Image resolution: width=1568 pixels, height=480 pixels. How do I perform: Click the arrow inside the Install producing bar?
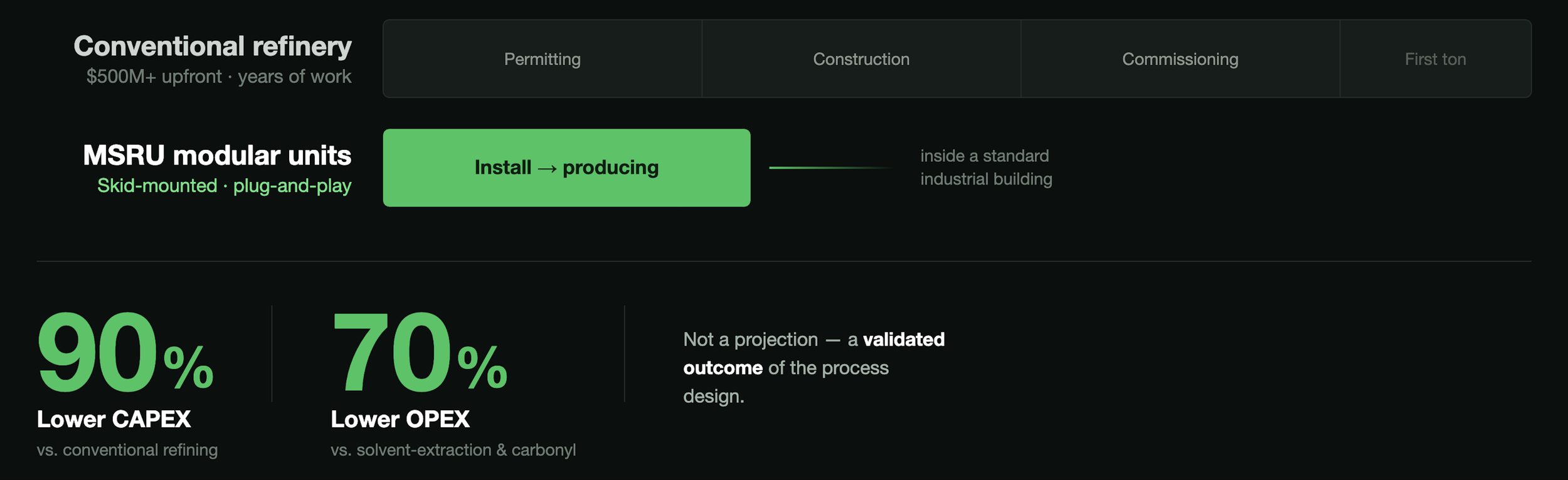[x=547, y=169]
